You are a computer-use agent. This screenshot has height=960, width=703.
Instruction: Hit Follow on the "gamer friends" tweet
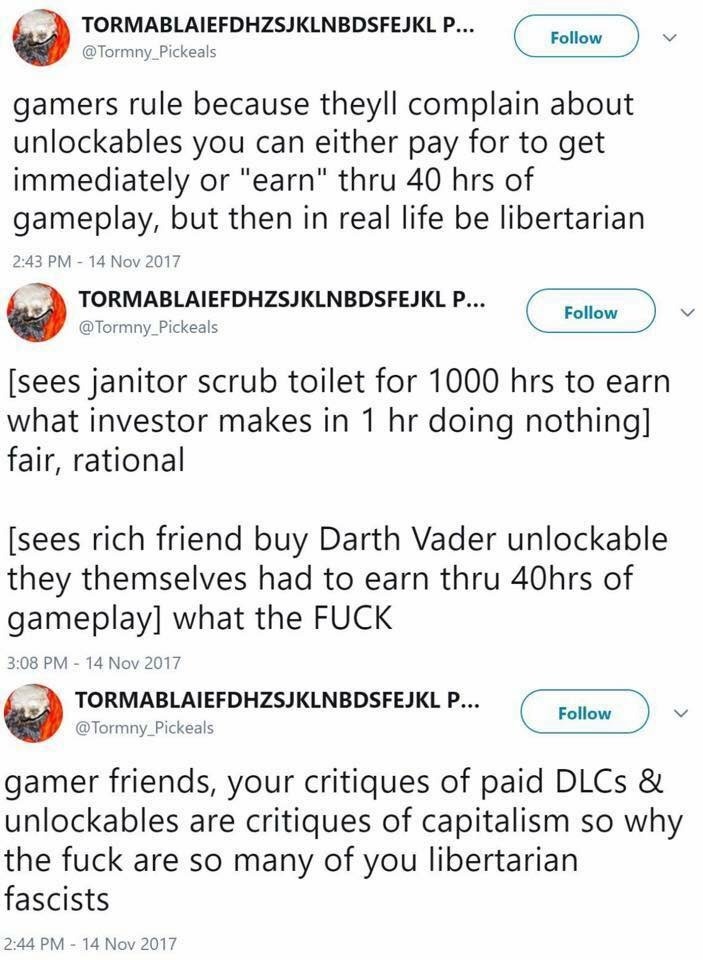tap(584, 713)
